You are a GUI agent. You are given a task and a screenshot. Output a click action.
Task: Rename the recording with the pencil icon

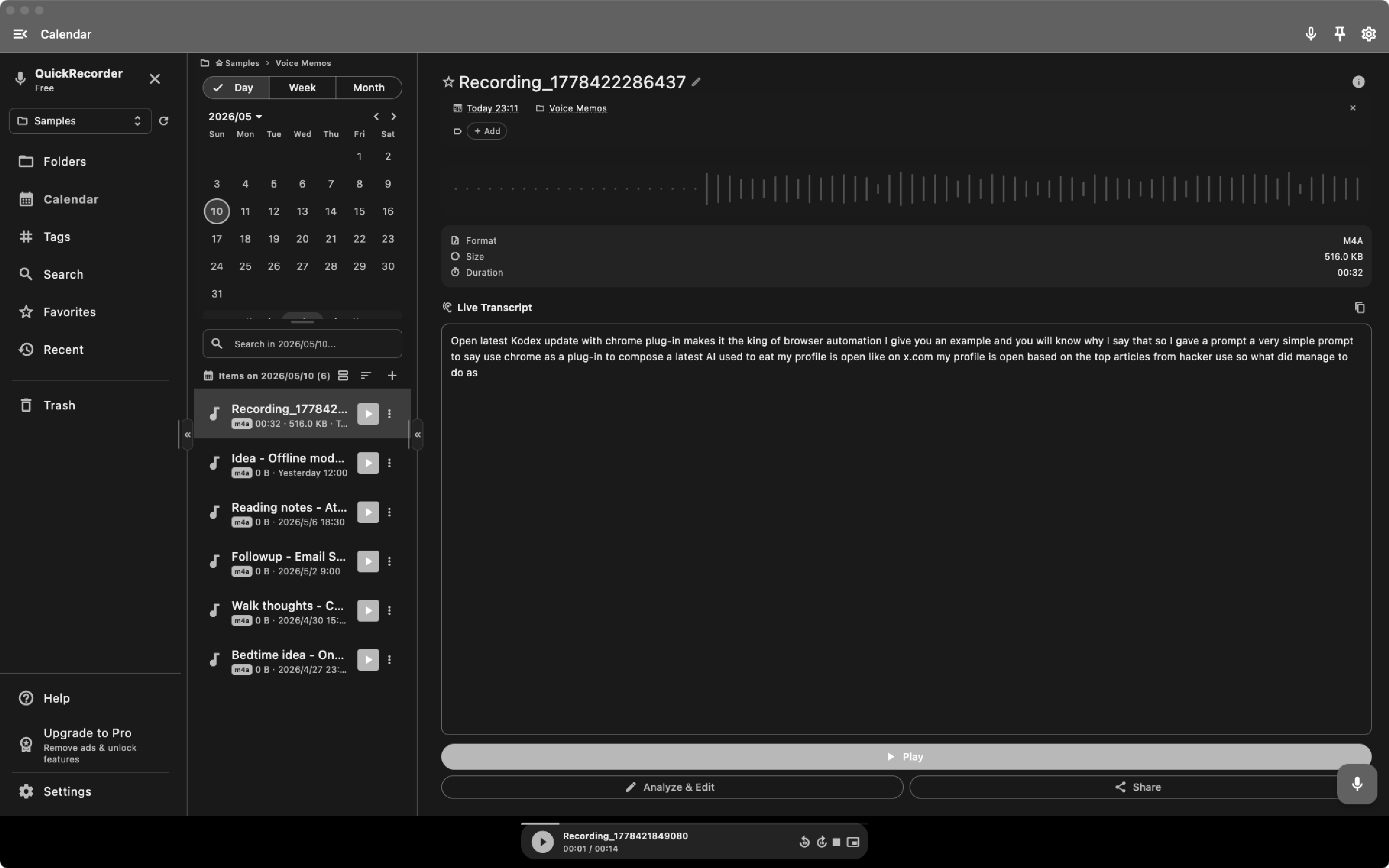coord(695,82)
